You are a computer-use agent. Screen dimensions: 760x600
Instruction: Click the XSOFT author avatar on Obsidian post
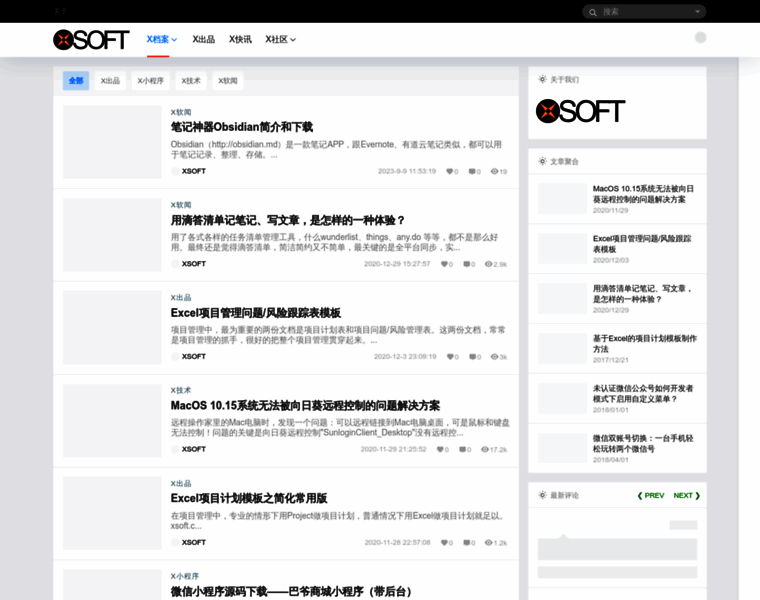pos(175,171)
